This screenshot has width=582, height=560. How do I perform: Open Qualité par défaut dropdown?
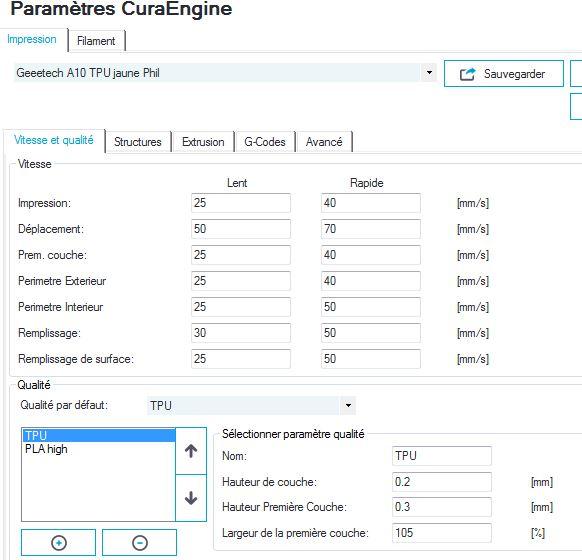(x=348, y=405)
